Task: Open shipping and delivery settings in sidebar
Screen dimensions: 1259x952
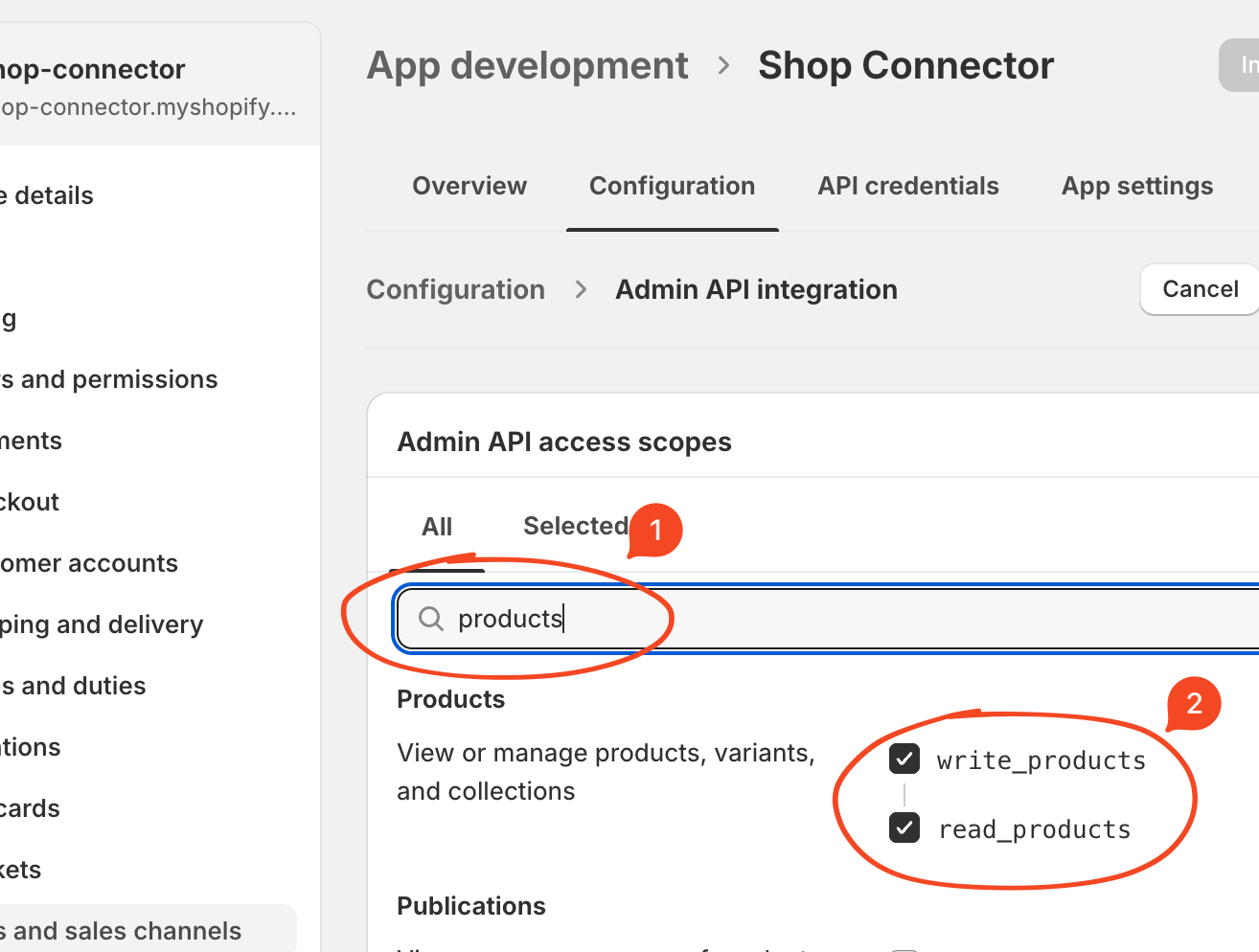Action: click(101, 624)
